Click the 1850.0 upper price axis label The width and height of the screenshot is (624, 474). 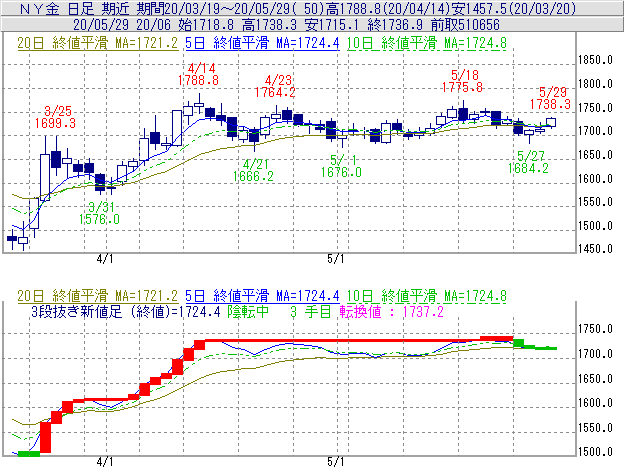pyautogui.click(x=595, y=60)
